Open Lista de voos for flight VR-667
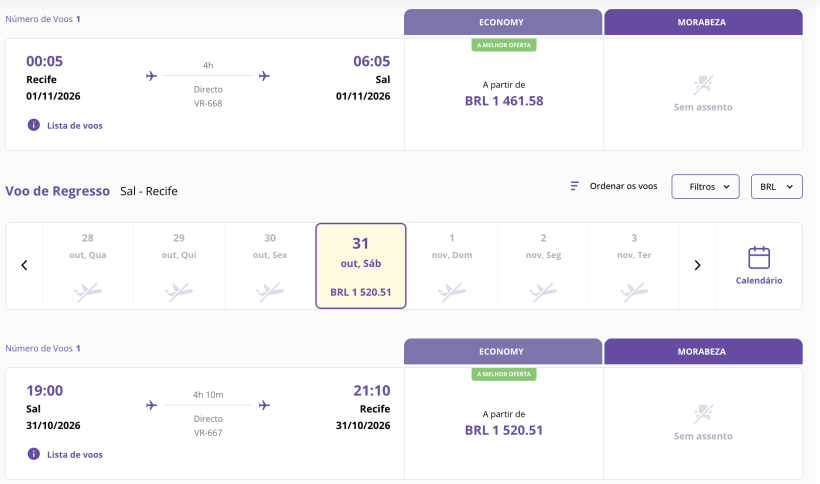The image size is (820, 484). click(x=75, y=455)
